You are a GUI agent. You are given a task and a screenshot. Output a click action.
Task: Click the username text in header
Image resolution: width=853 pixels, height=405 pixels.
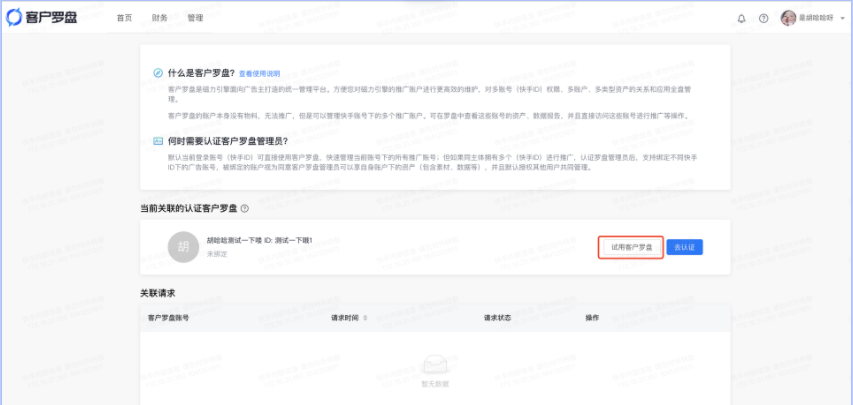tap(816, 18)
